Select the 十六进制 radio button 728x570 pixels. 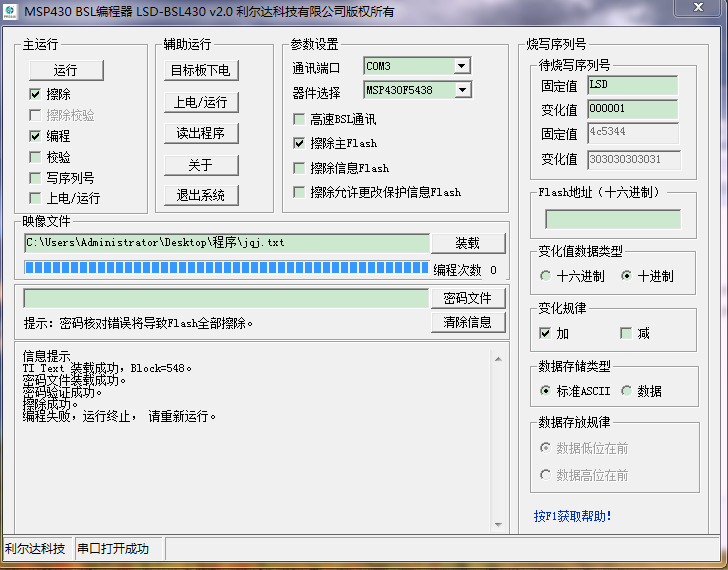click(x=546, y=276)
